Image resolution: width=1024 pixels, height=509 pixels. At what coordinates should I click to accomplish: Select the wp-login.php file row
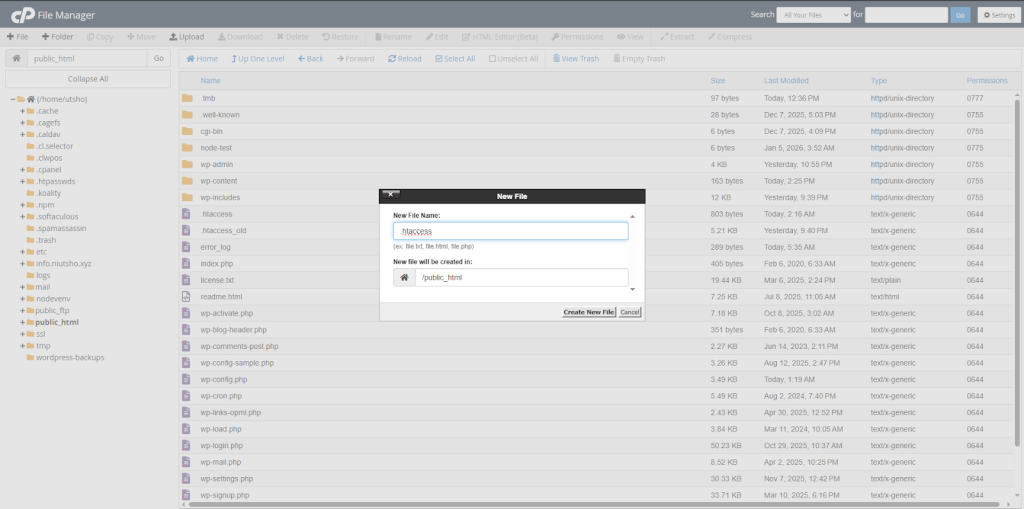tap(598, 446)
